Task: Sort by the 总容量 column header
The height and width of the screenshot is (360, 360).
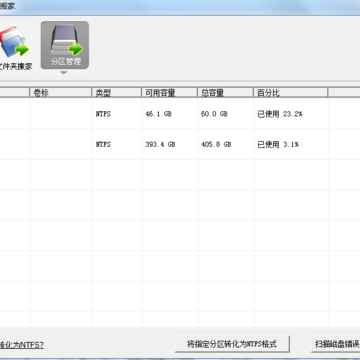Action: (x=225, y=93)
